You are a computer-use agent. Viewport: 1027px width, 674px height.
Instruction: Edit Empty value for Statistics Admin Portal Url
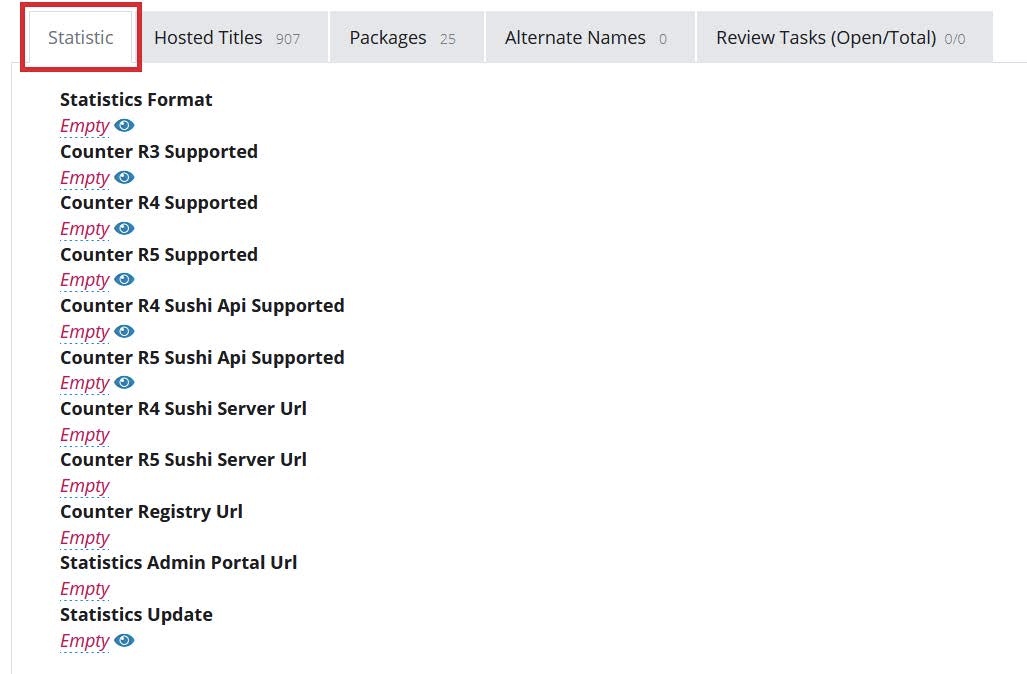click(84, 589)
